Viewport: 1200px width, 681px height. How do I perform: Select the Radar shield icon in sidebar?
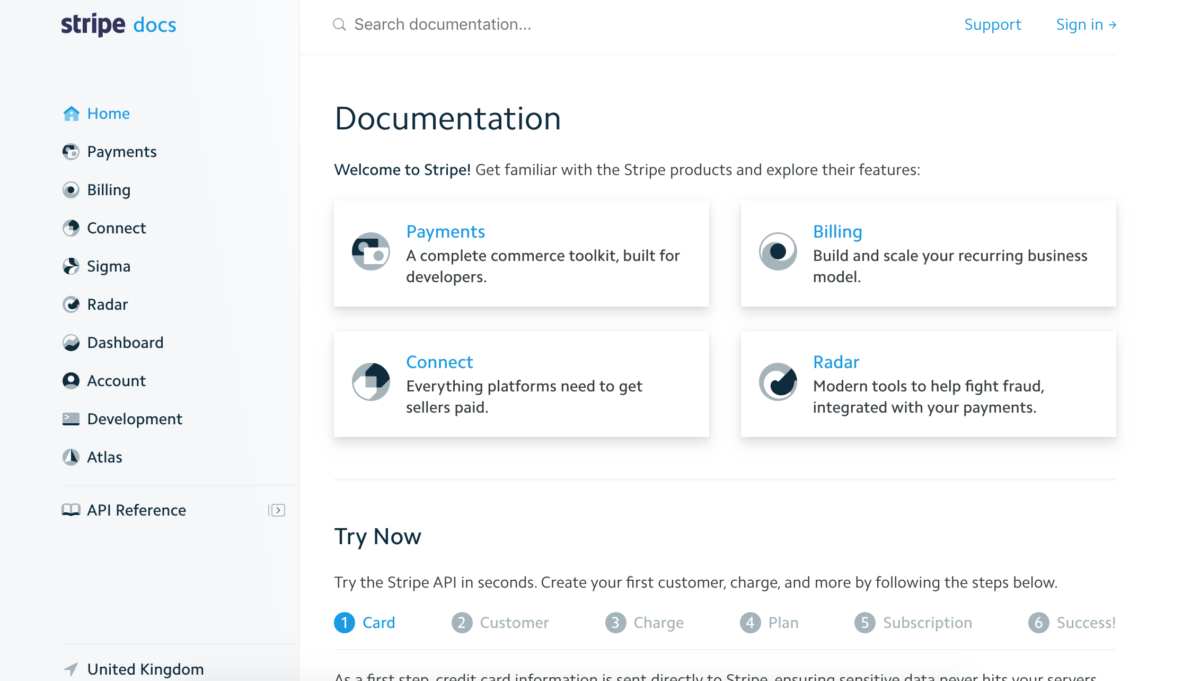click(71, 304)
